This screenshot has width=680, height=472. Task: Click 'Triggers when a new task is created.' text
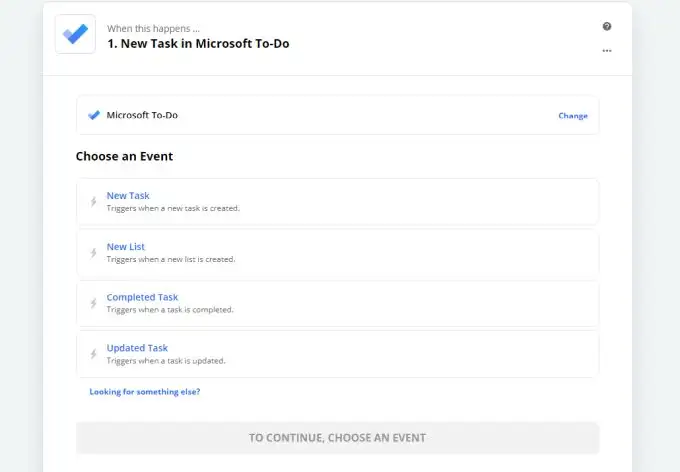[x=173, y=208]
